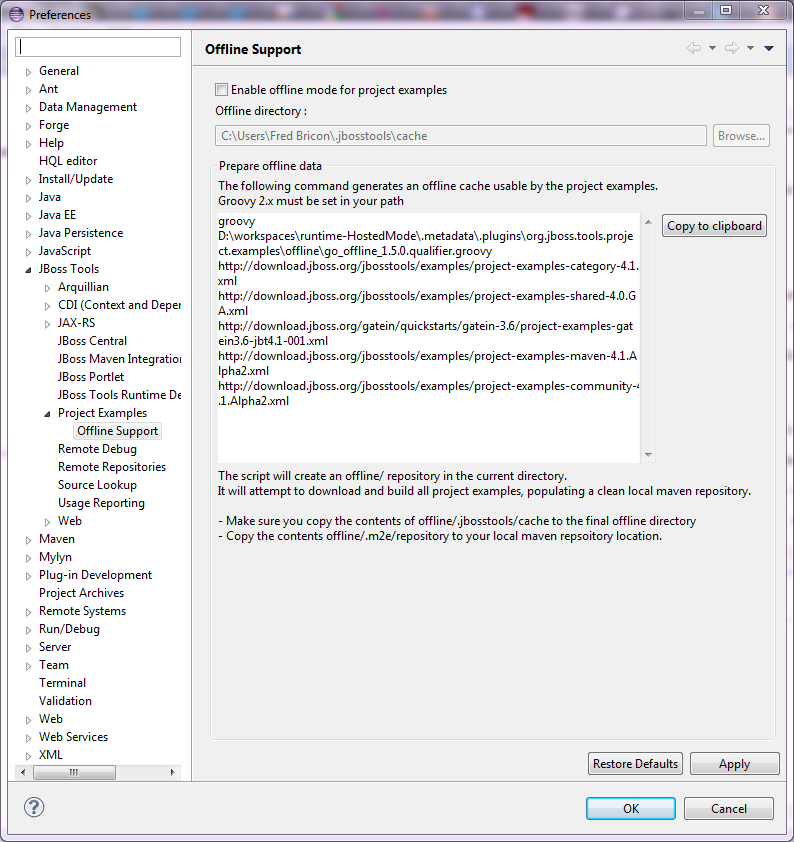Click the back navigation arrow icon

(693, 48)
